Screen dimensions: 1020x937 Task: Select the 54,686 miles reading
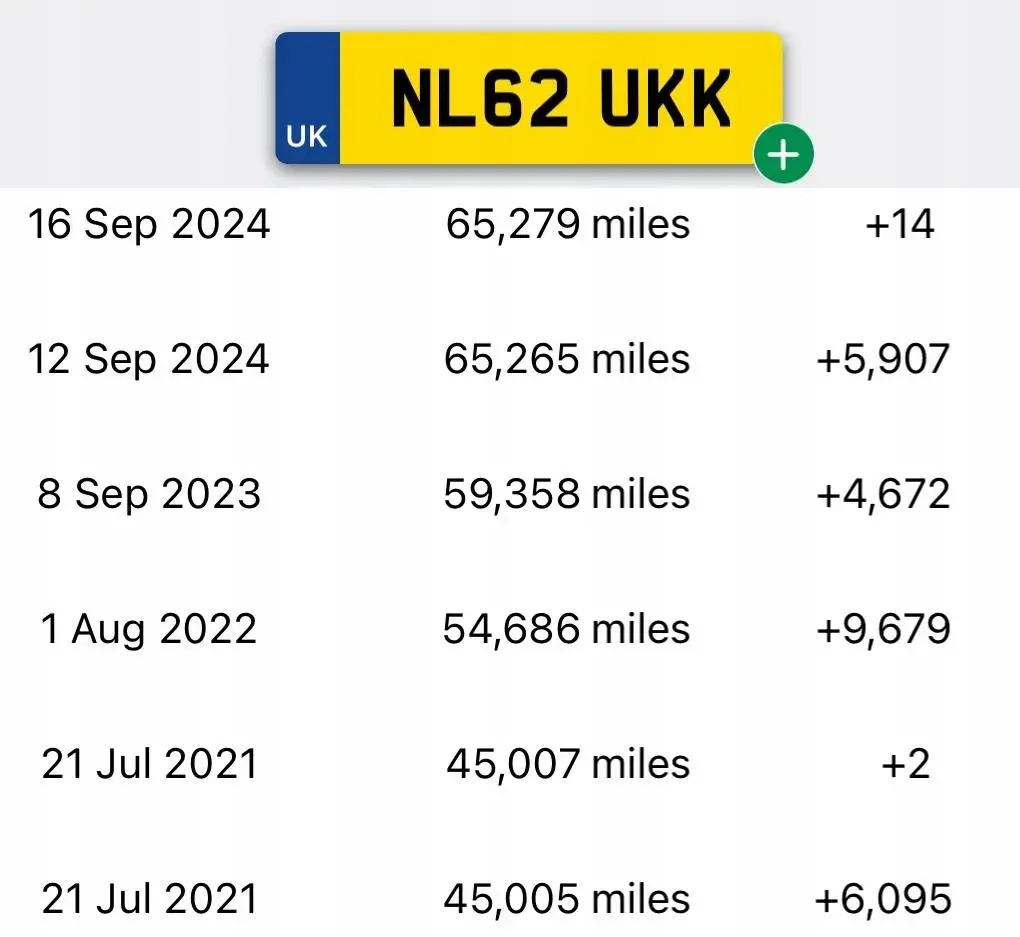567,629
